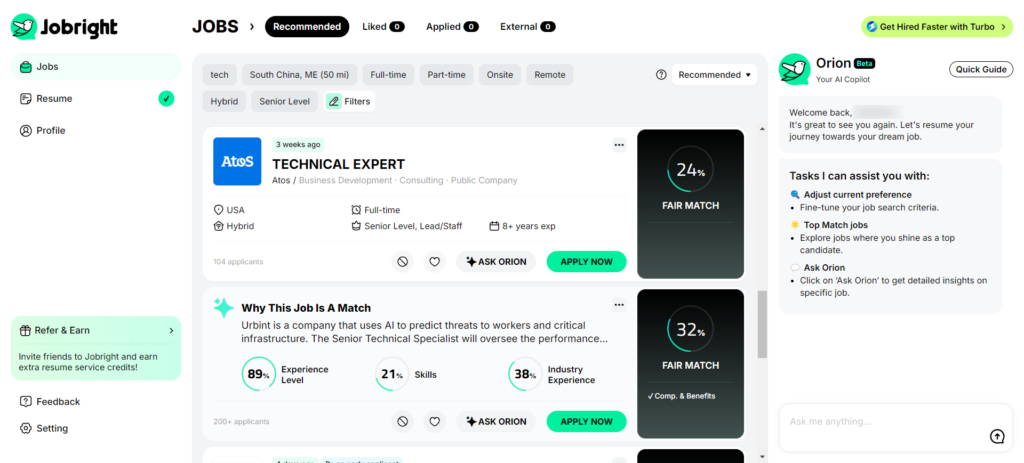
Task: Click the 38% Industry Experience ring
Action: click(x=525, y=374)
